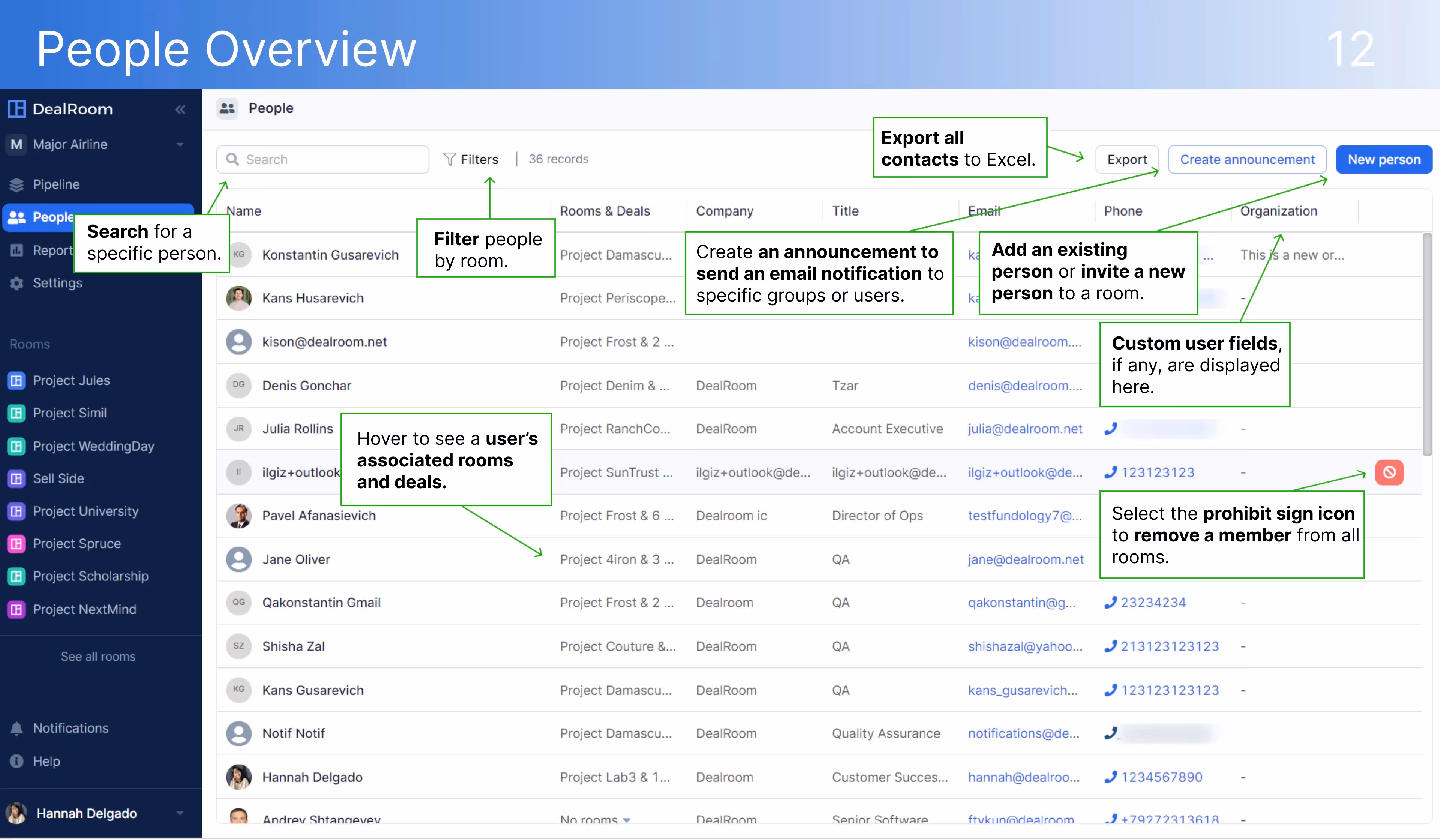Open the Notifications bell
Screen dimensions: 1440x840
click(x=16, y=728)
